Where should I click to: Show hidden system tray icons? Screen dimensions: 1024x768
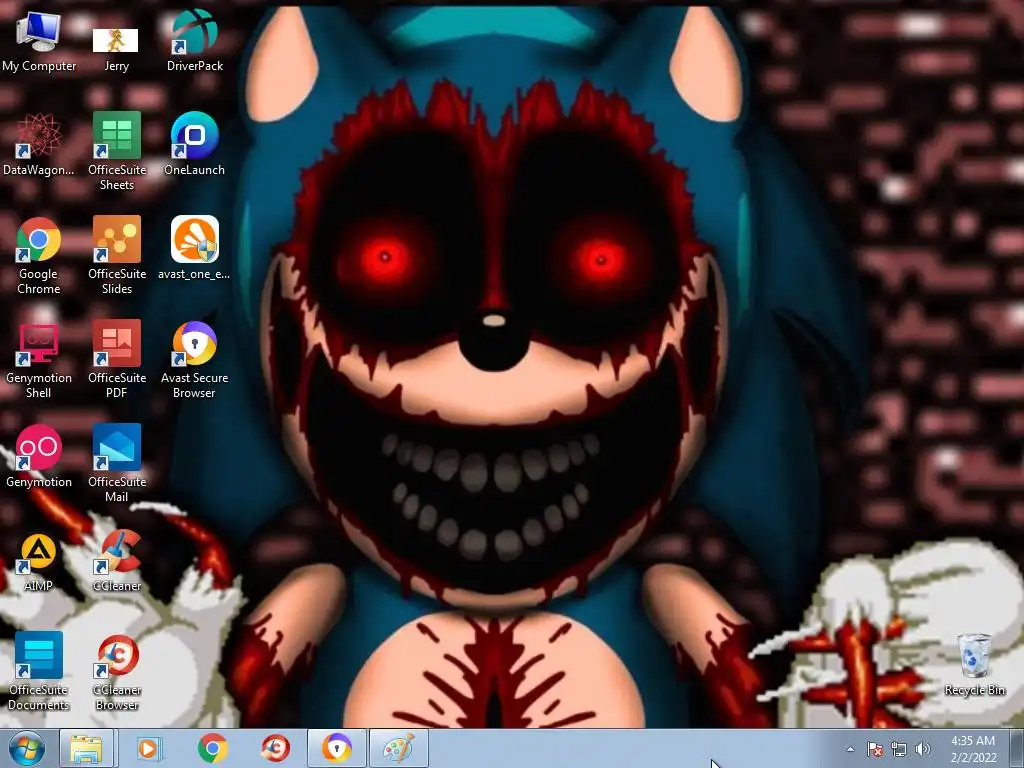850,749
